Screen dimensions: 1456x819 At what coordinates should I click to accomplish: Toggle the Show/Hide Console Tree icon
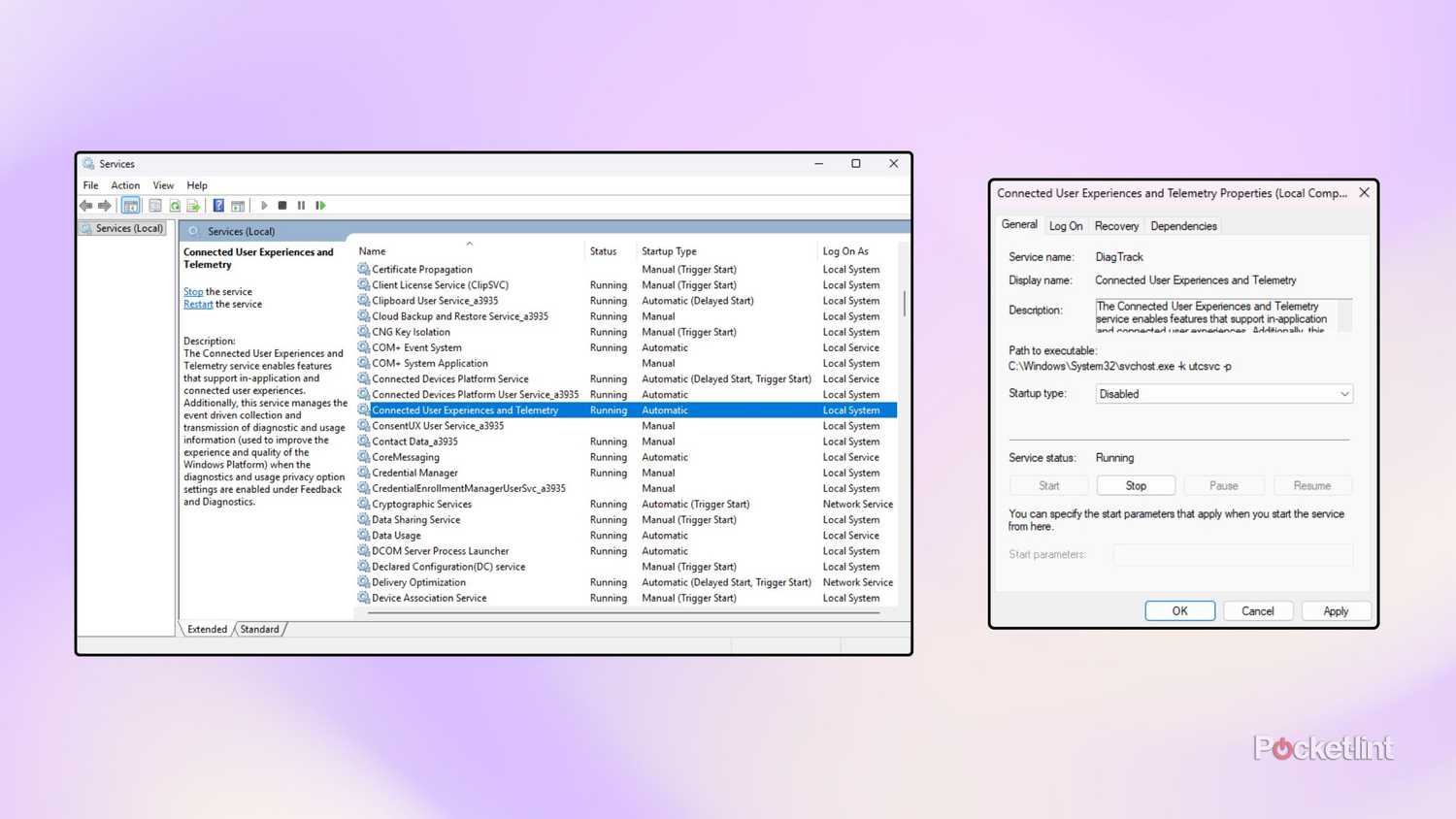131,205
